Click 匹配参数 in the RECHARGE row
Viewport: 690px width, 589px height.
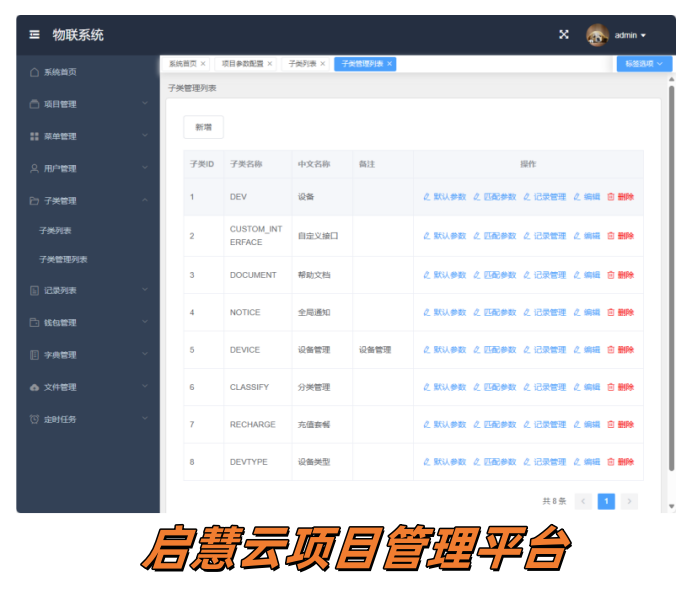(x=495, y=425)
